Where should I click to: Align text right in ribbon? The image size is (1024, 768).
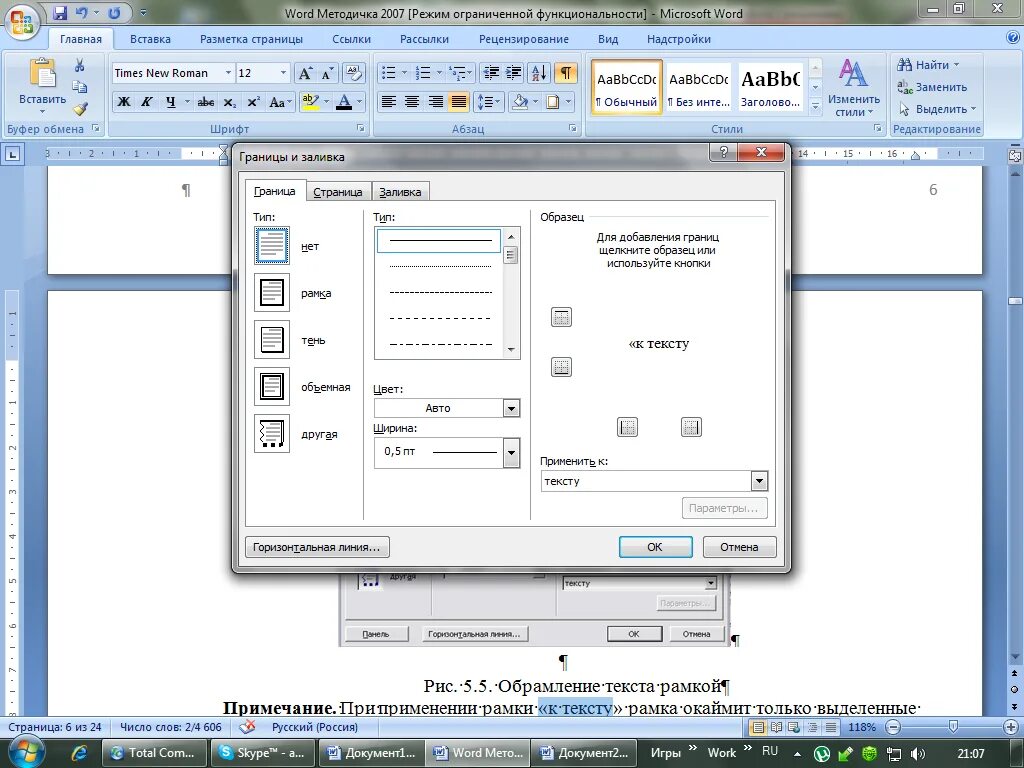436,102
